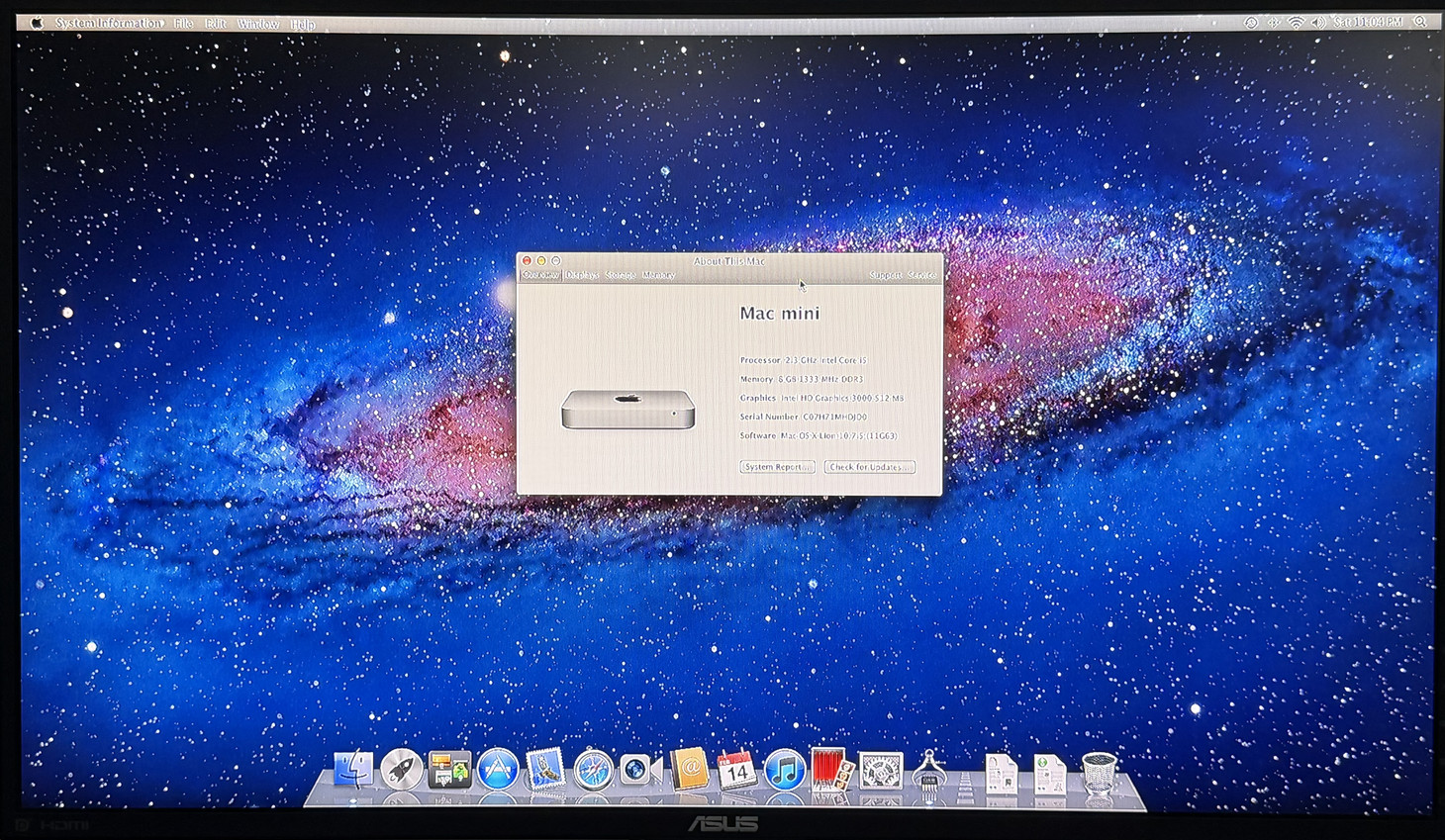The height and width of the screenshot is (840, 1445).
Task: Click the Serial Number line
Action: click(804, 417)
